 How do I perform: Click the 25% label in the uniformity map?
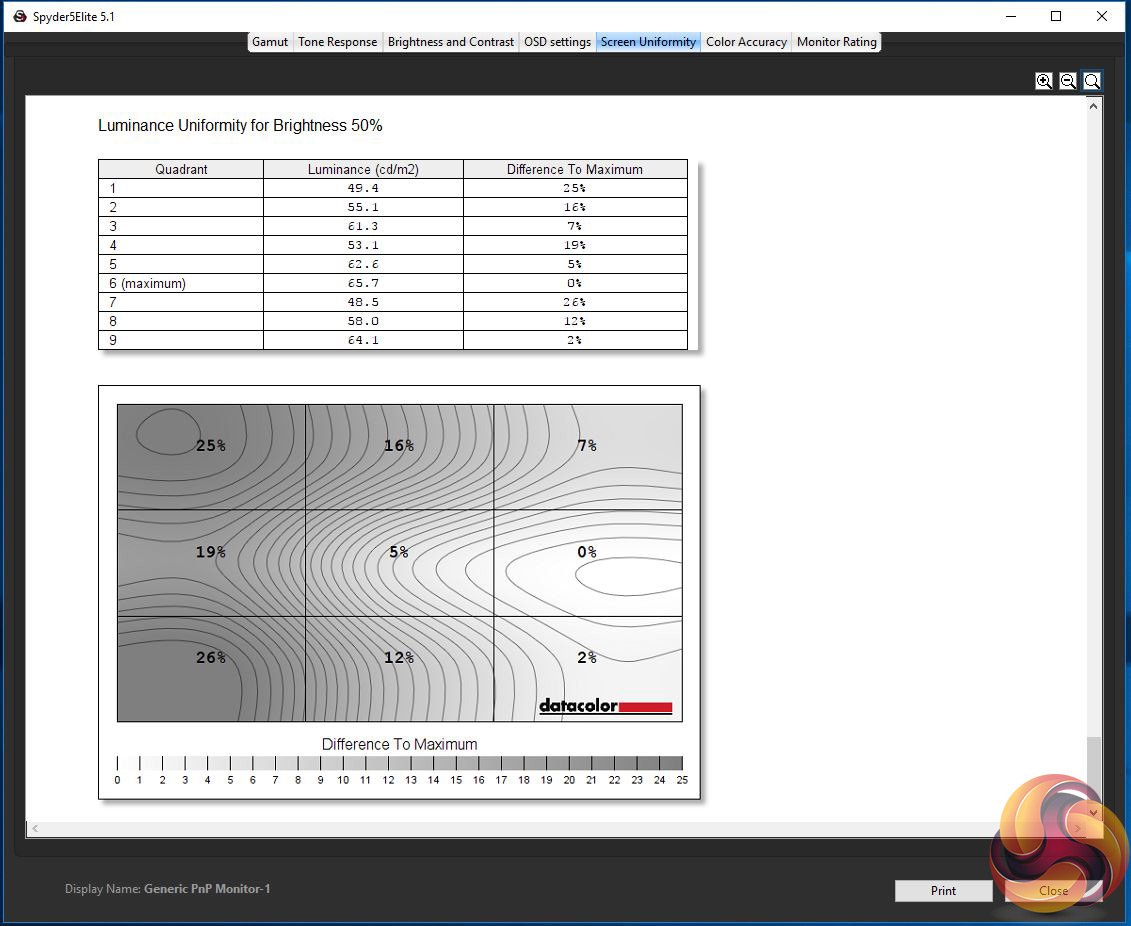click(211, 446)
